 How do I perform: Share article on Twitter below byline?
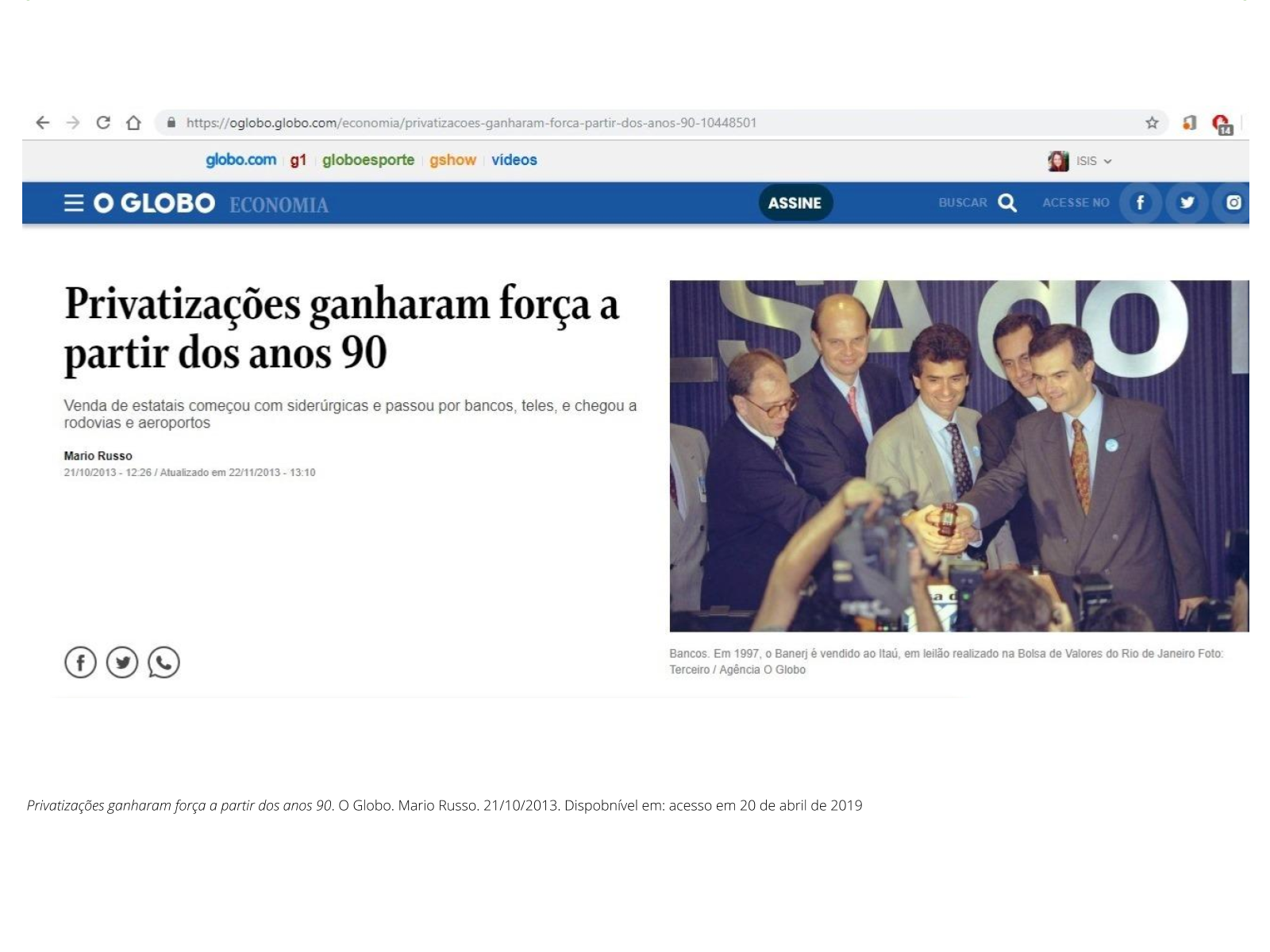tap(122, 662)
